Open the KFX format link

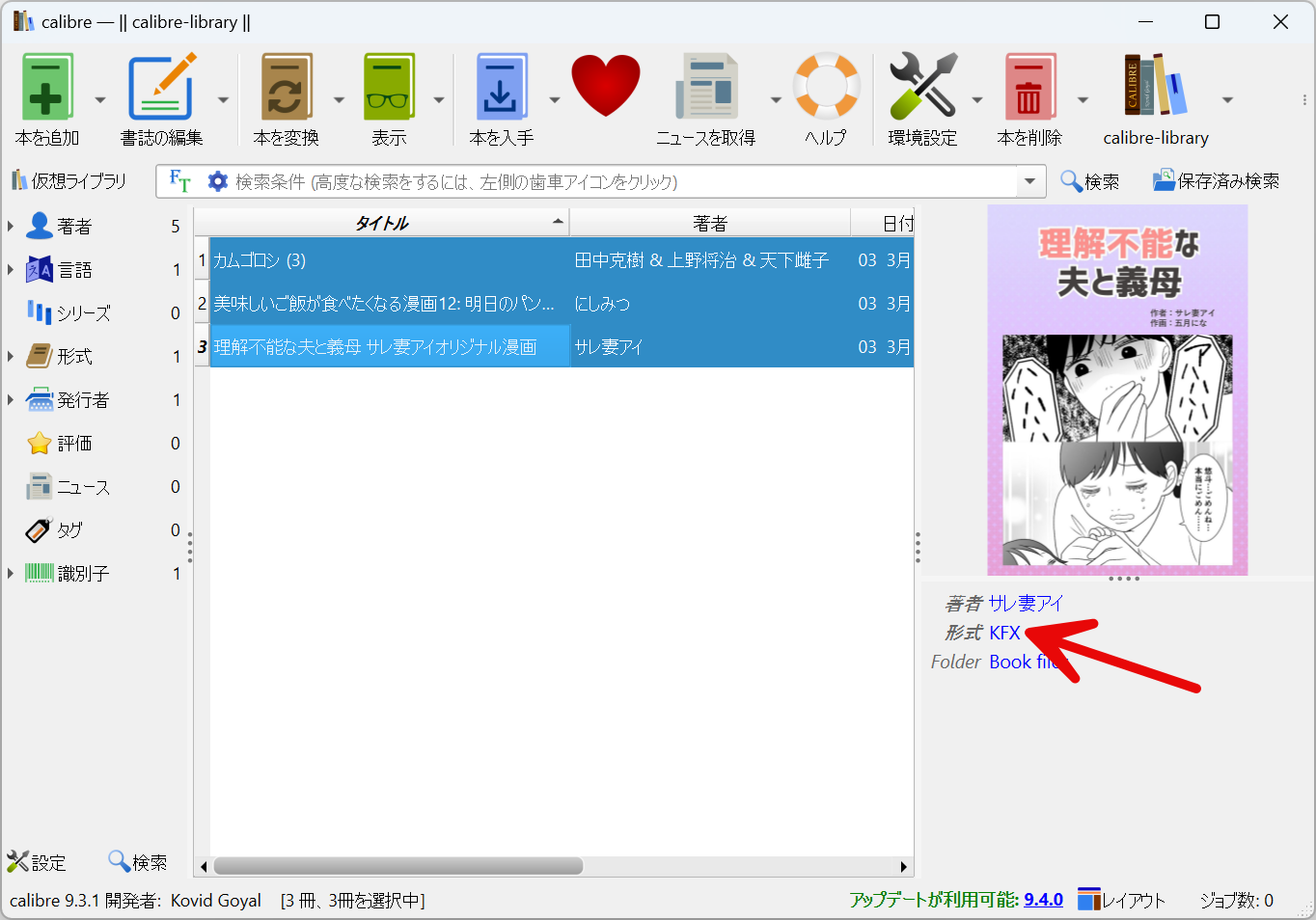pos(1004,633)
